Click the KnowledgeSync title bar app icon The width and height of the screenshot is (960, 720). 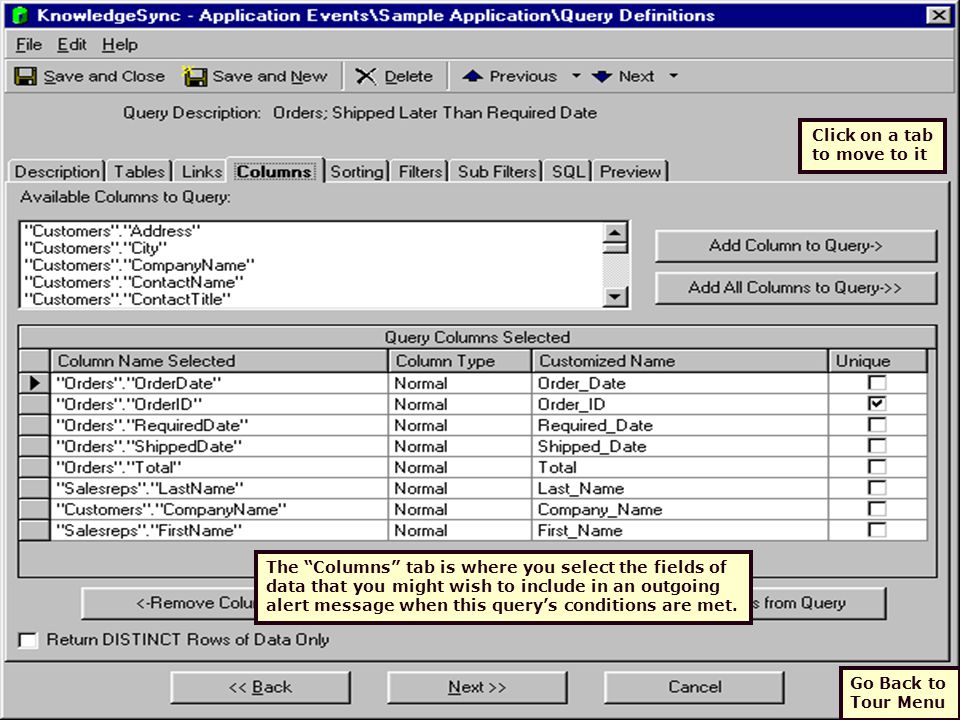[x=20, y=15]
